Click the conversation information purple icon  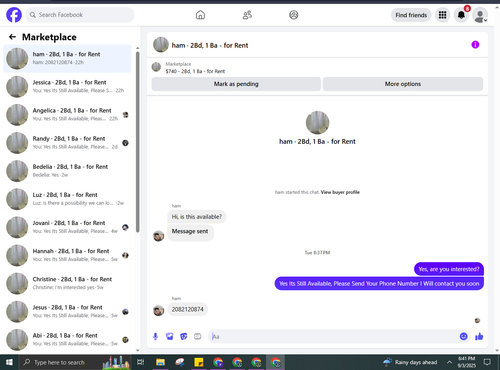475,45
